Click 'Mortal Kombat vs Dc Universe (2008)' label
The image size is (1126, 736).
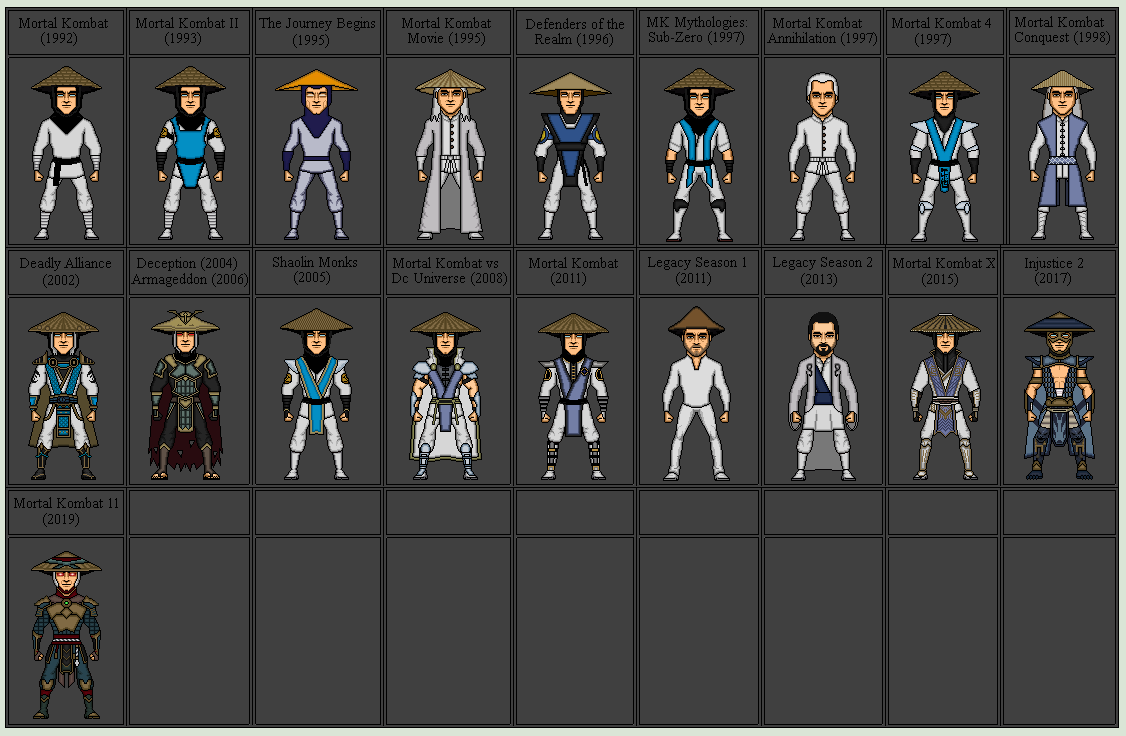coord(449,271)
